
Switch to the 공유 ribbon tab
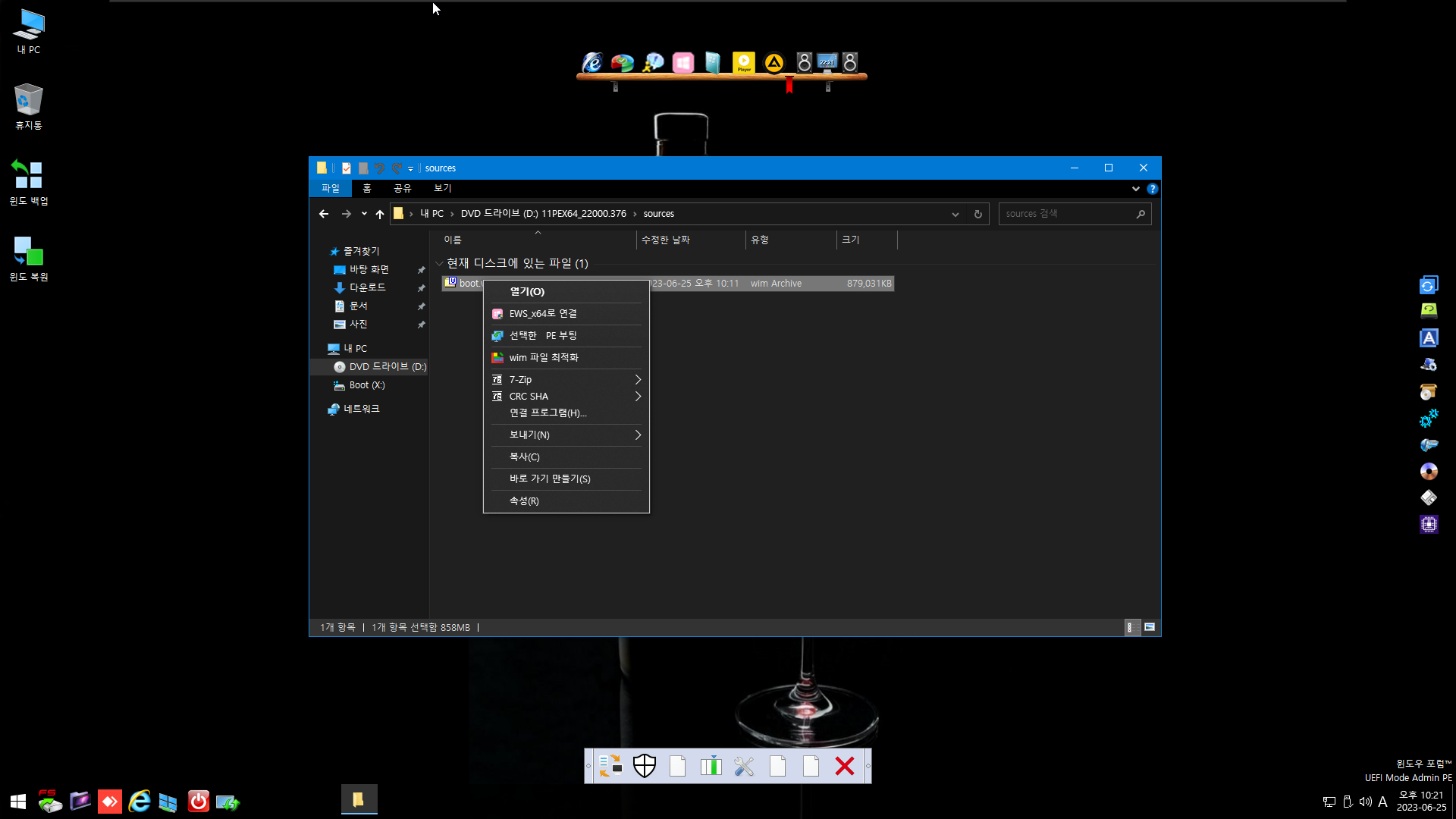coord(403,189)
